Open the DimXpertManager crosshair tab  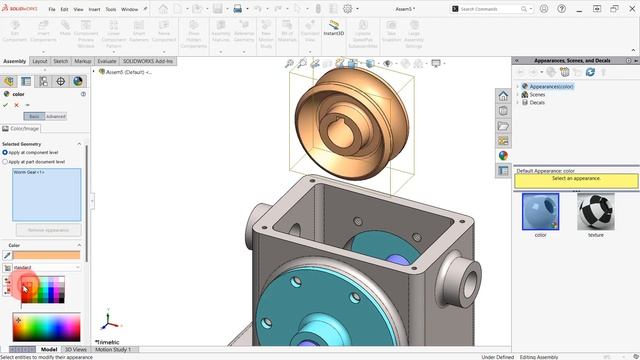pos(60,81)
